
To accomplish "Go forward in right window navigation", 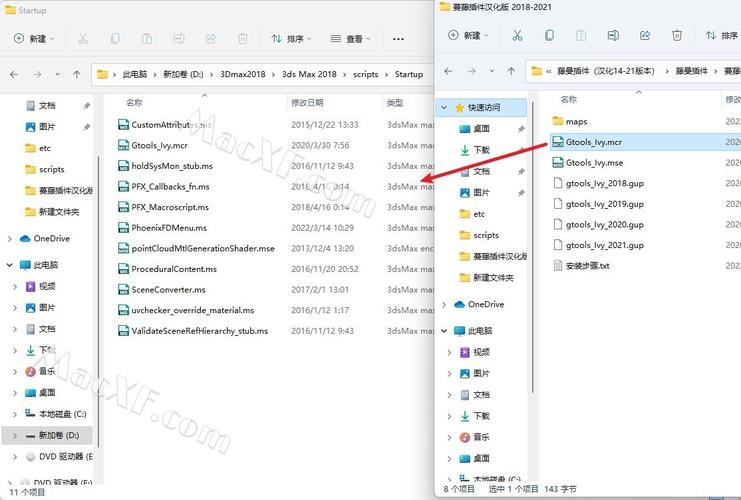I will click(x=471, y=71).
